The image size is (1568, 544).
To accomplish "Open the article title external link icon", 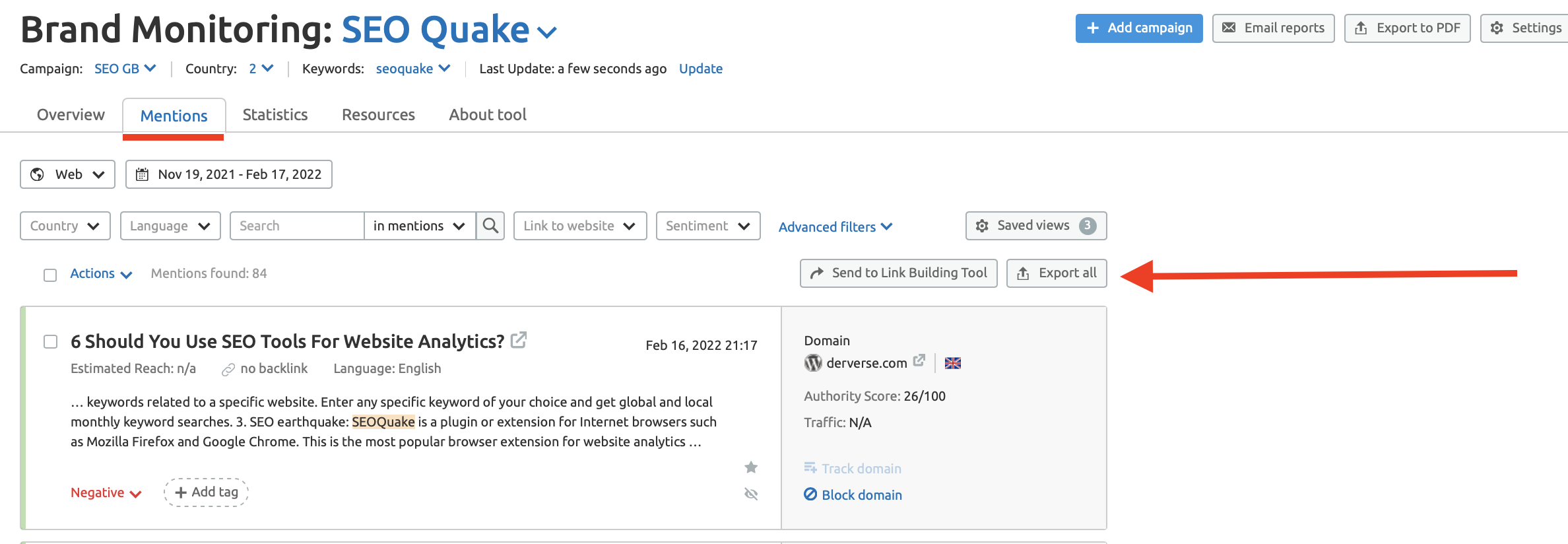I will pyautogui.click(x=519, y=340).
